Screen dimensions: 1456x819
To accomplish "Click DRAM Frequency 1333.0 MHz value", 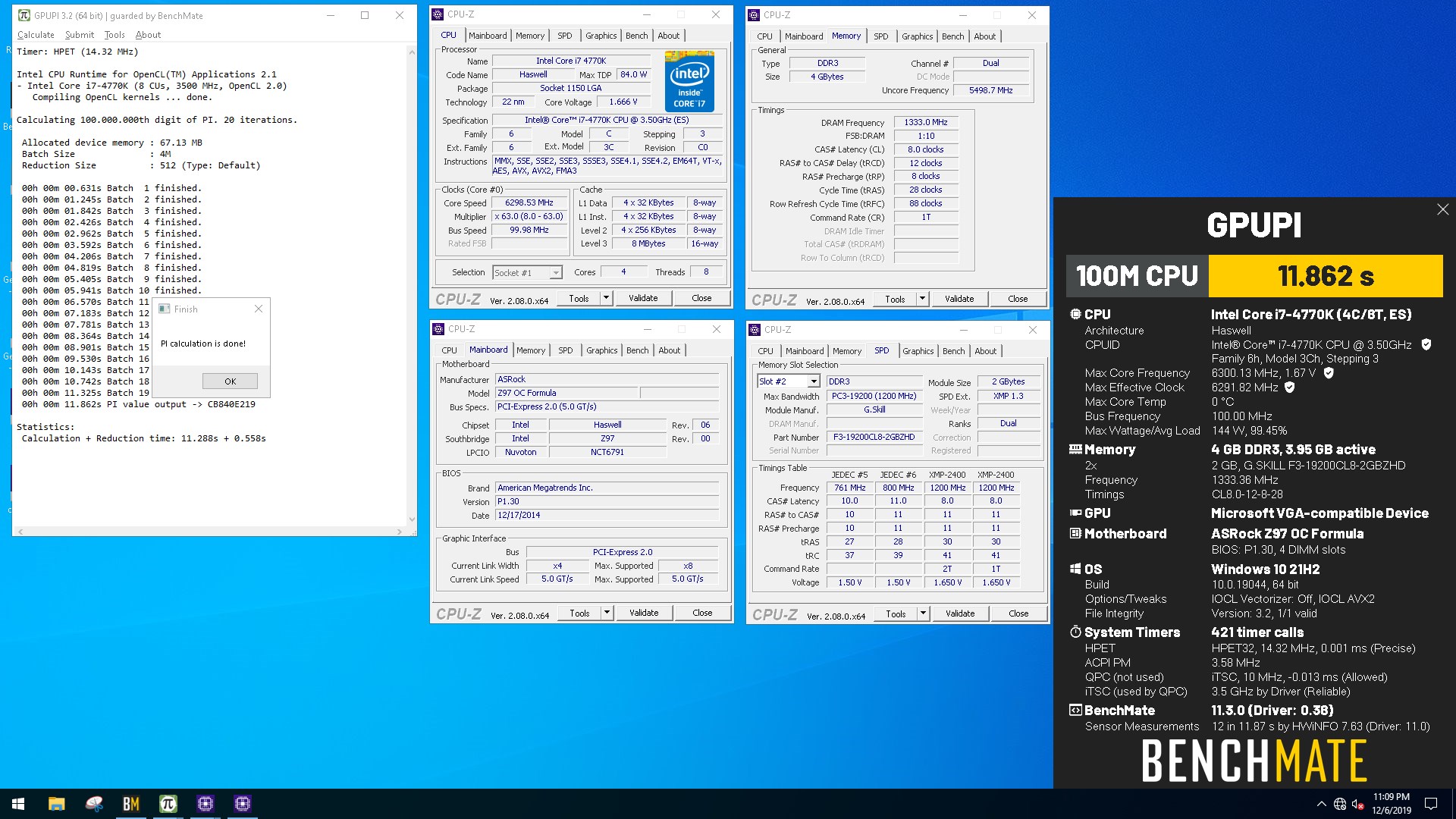I will 926,122.
